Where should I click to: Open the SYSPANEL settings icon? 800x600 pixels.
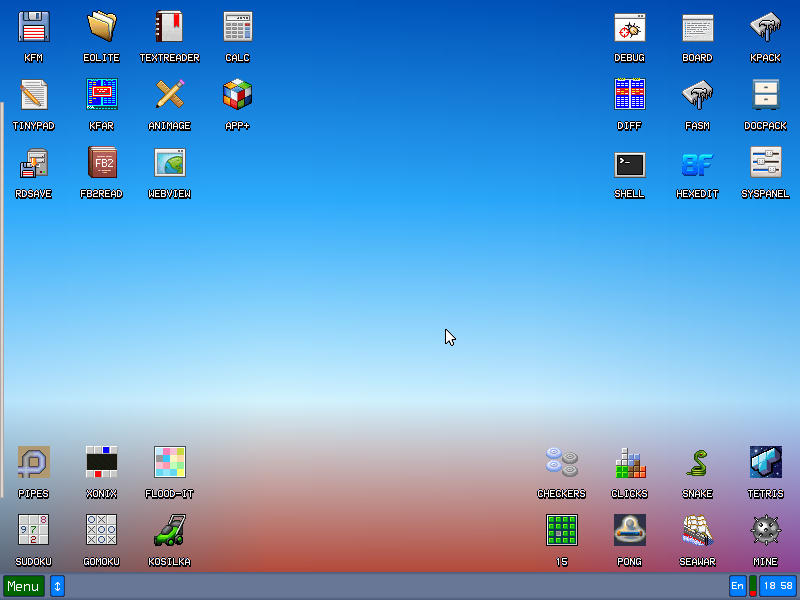(x=766, y=162)
